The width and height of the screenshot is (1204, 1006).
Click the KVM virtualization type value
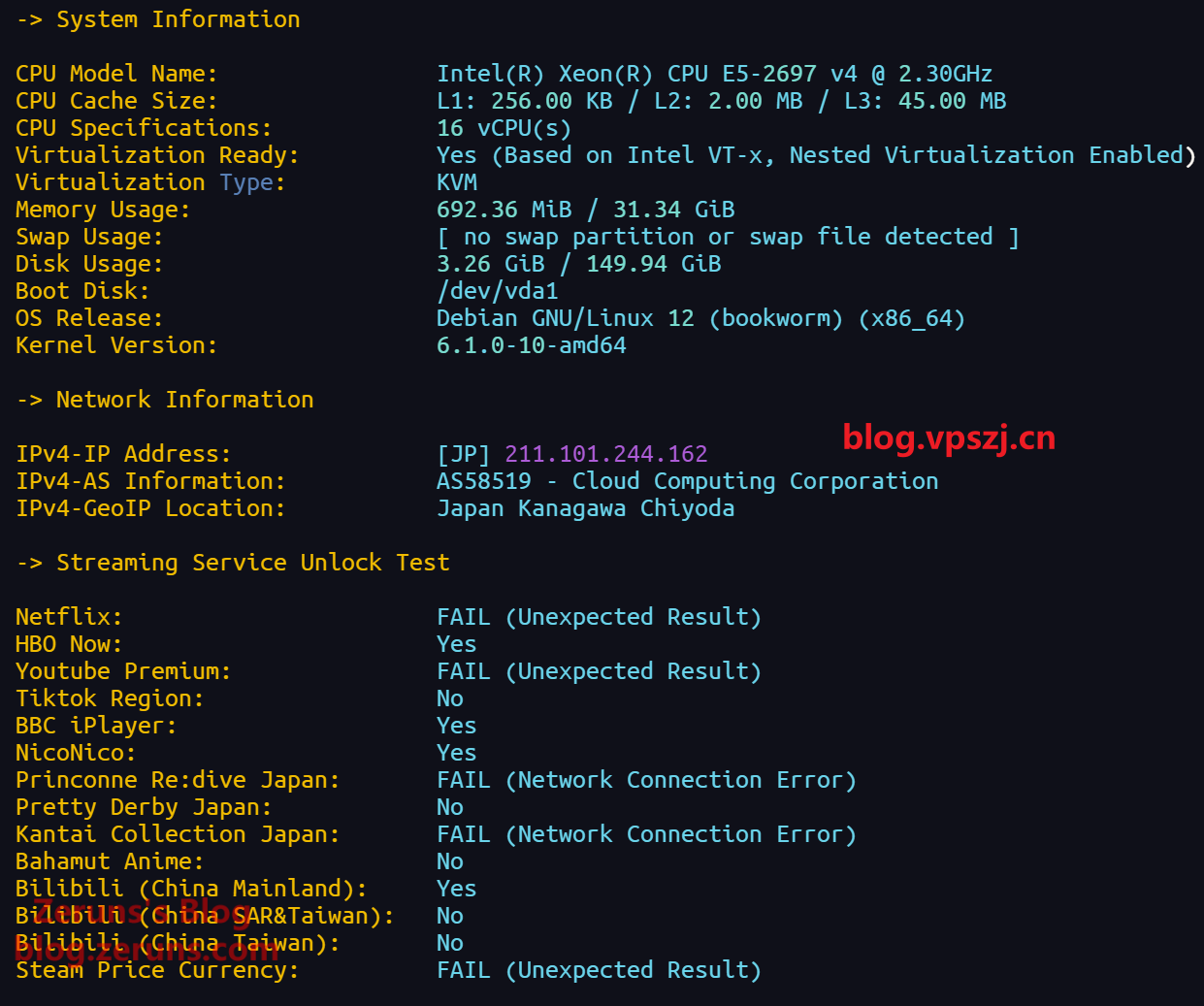[x=457, y=182]
